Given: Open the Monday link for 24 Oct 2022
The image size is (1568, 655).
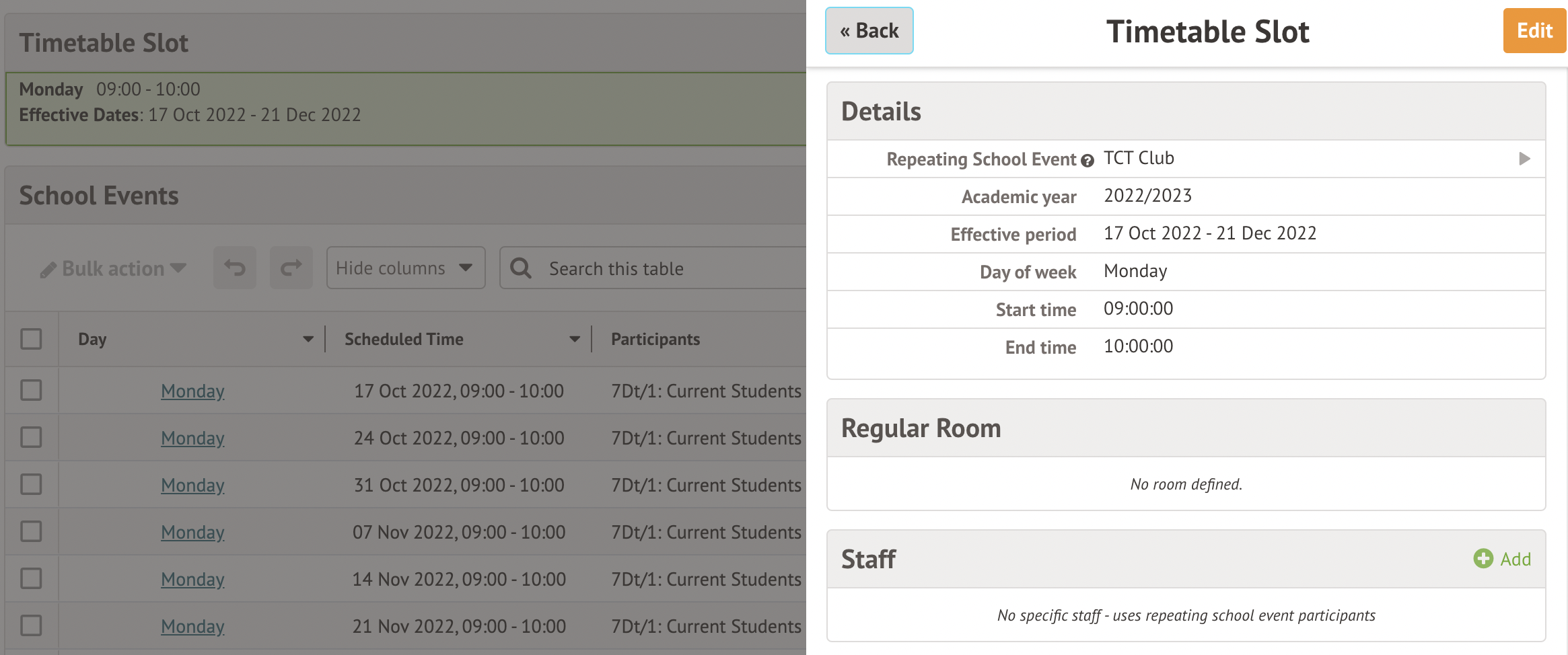Looking at the screenshot, I should pos(192,438).
